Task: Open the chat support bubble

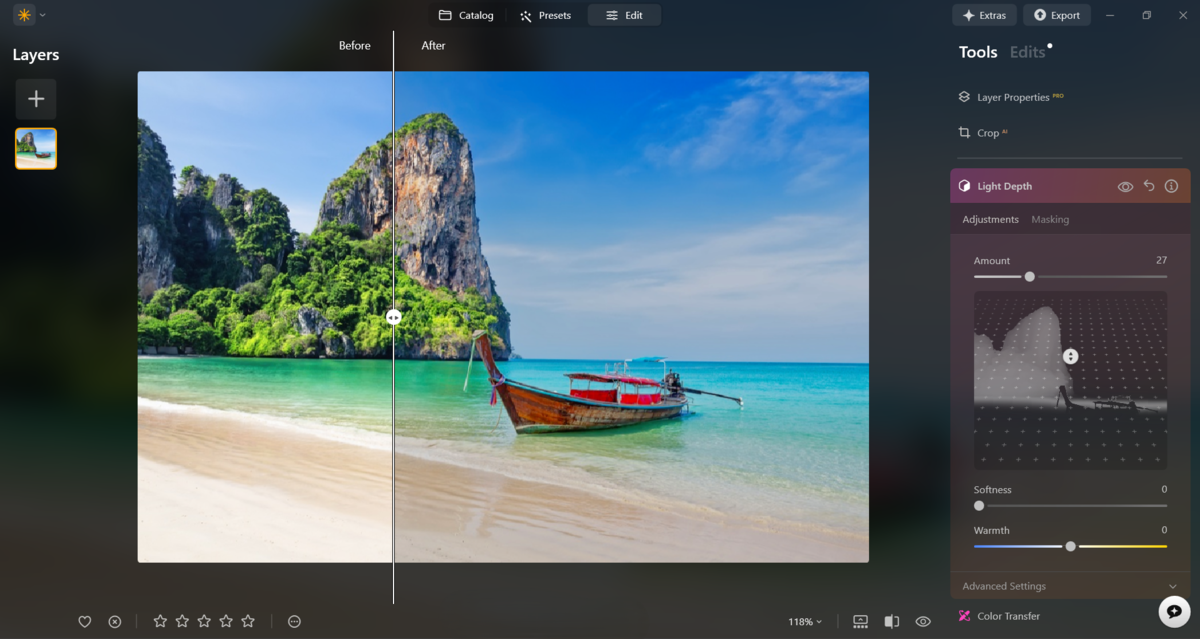Action: pyautogui.click(x=1174, y=611)
